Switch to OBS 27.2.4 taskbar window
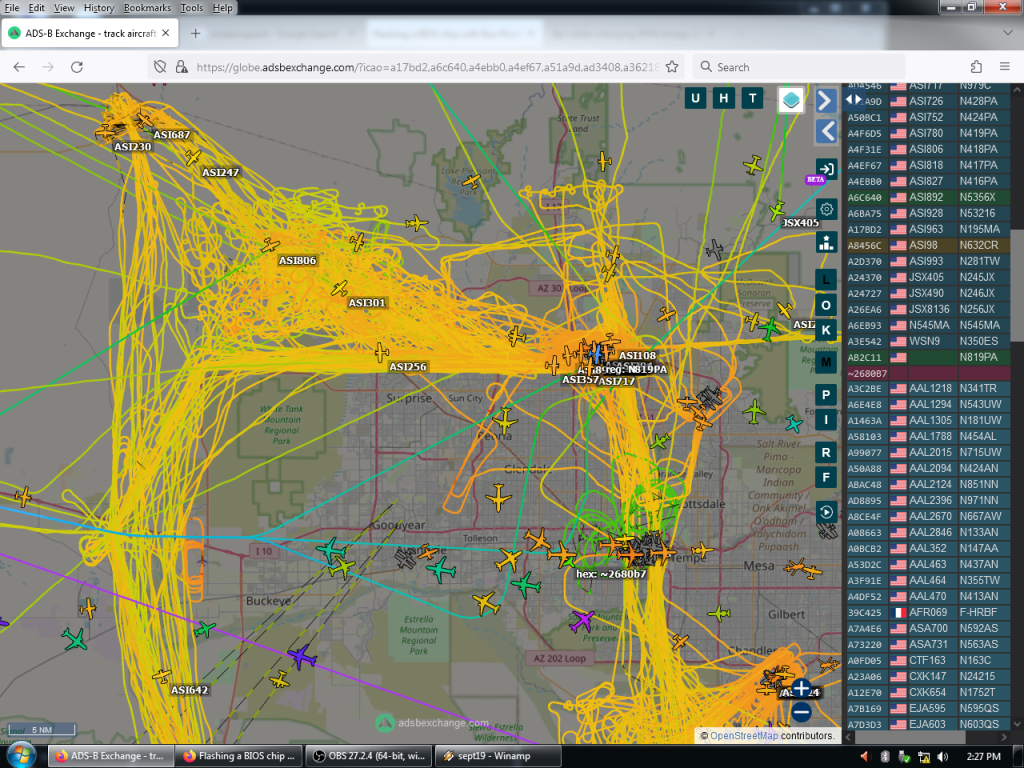 click(368, 756)
